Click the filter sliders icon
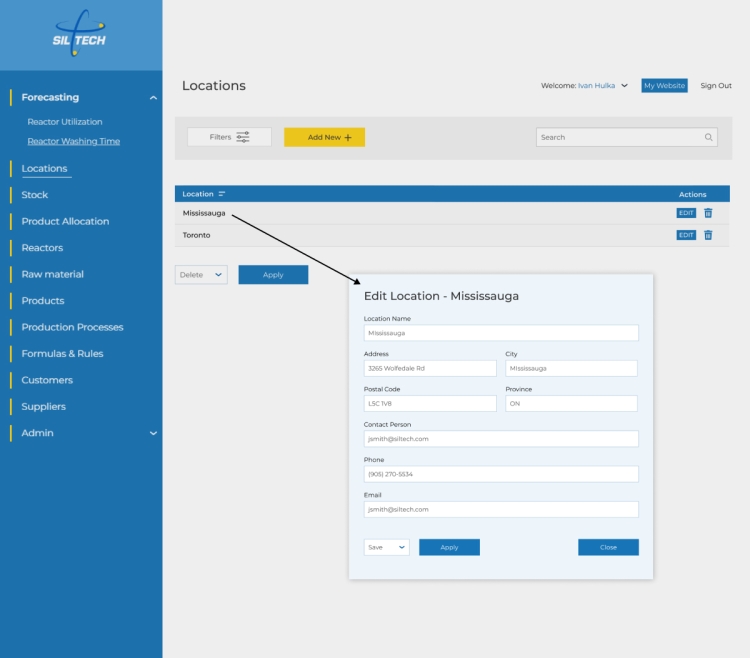 click(243, 137)
